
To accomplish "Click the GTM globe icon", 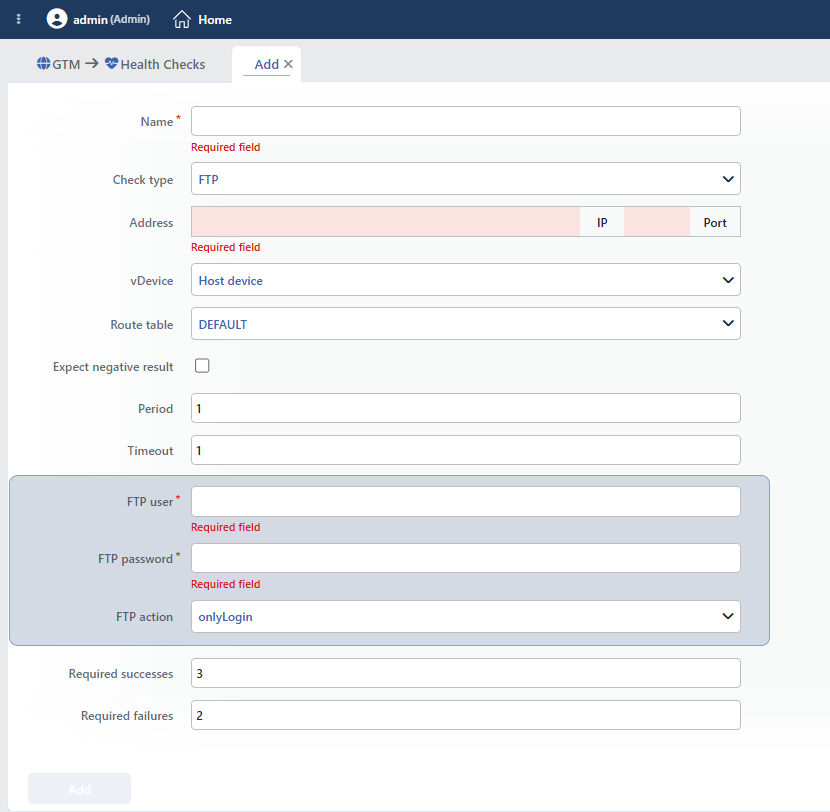I will pos(43,64).
